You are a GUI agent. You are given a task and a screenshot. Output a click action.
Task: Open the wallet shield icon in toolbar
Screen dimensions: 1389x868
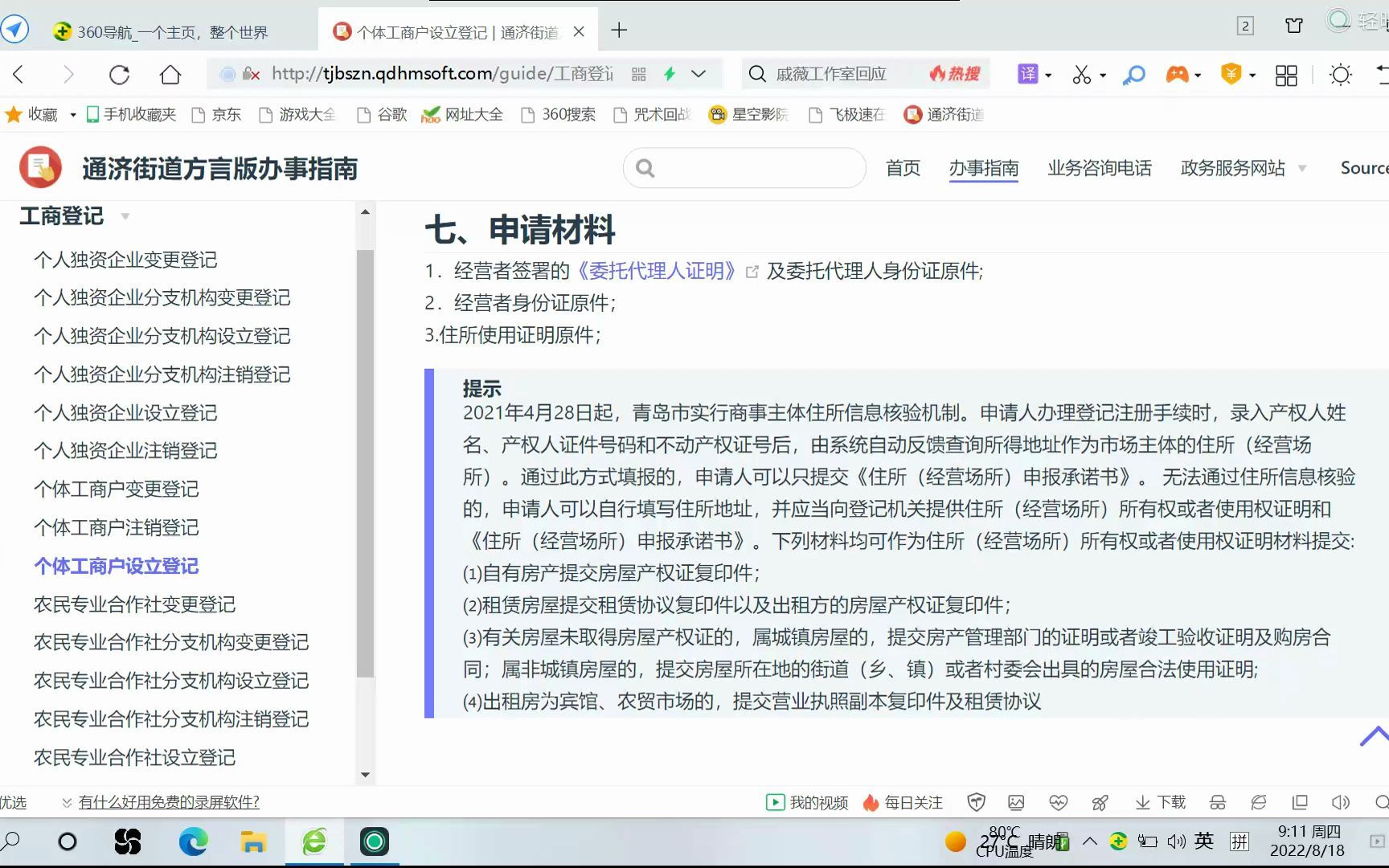point(1229,74)
